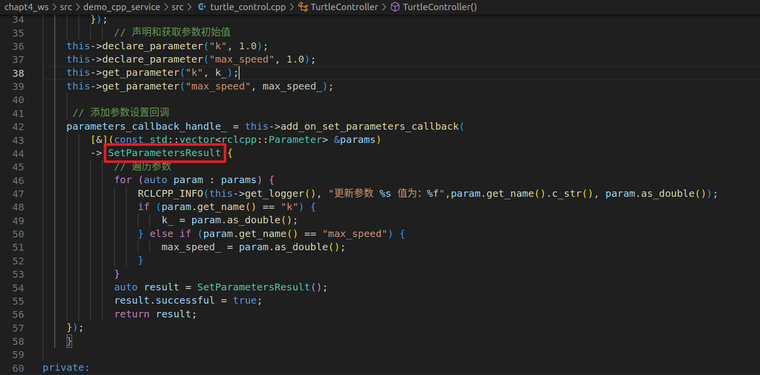Image resolution: width=760 pixels, height=375 pixels.
Task: Click line number 34 in the gutter
Action: pyautogui.click(x=18, y=19)
